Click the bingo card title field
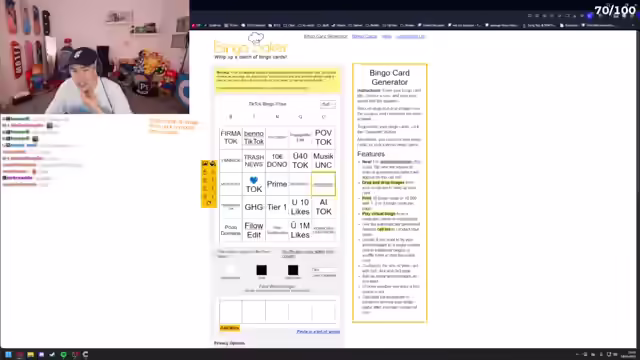The image size is (640, 360). coord(267,104)
